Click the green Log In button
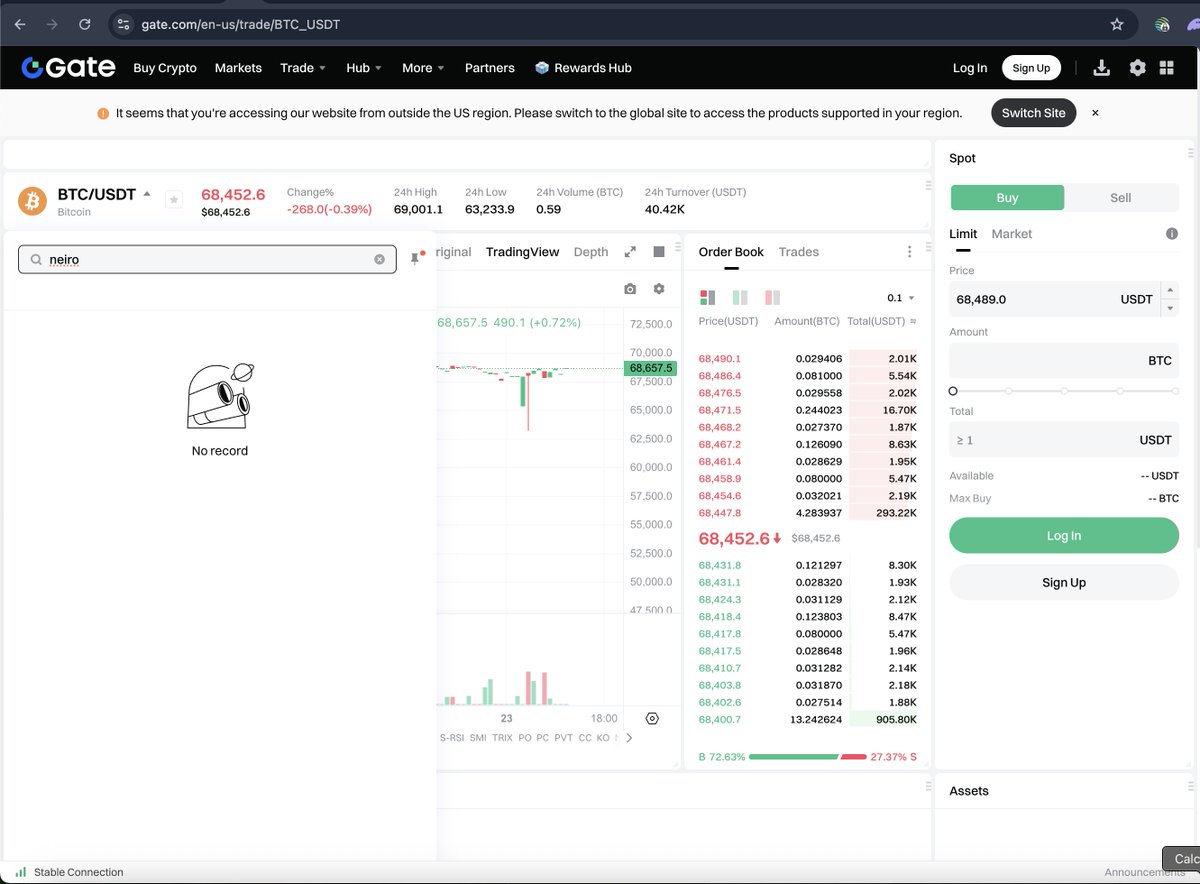This screenshot has height=884, width=1200. (1064, 536)
